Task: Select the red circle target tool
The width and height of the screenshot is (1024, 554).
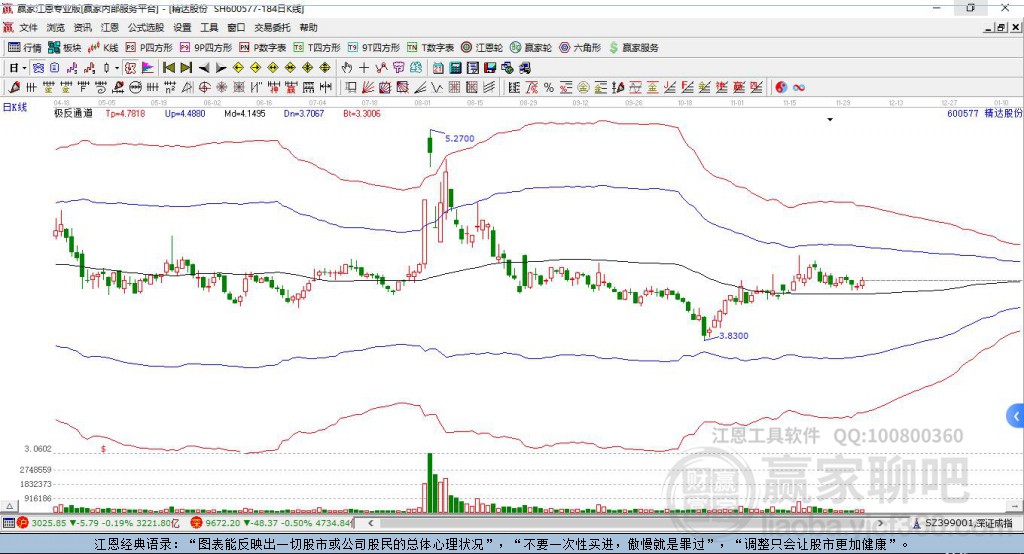Action: [x=204, y=87]
